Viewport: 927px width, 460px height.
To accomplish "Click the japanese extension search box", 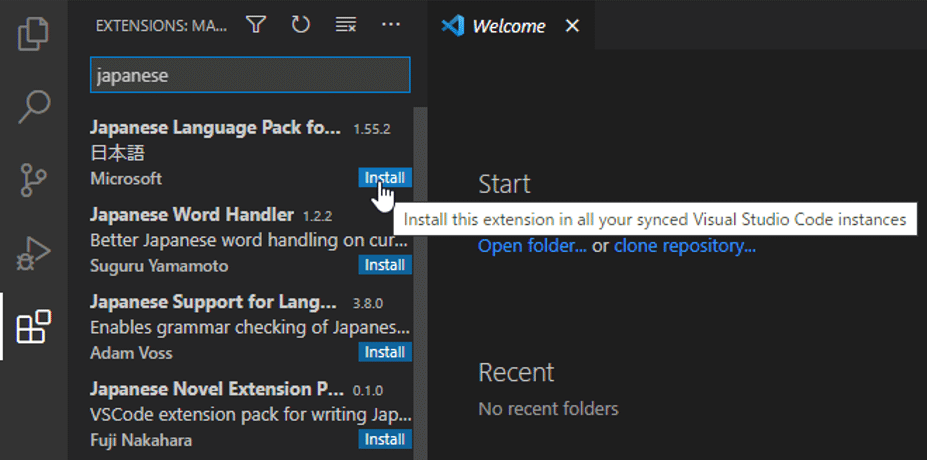I will click(x=250, y=75).
